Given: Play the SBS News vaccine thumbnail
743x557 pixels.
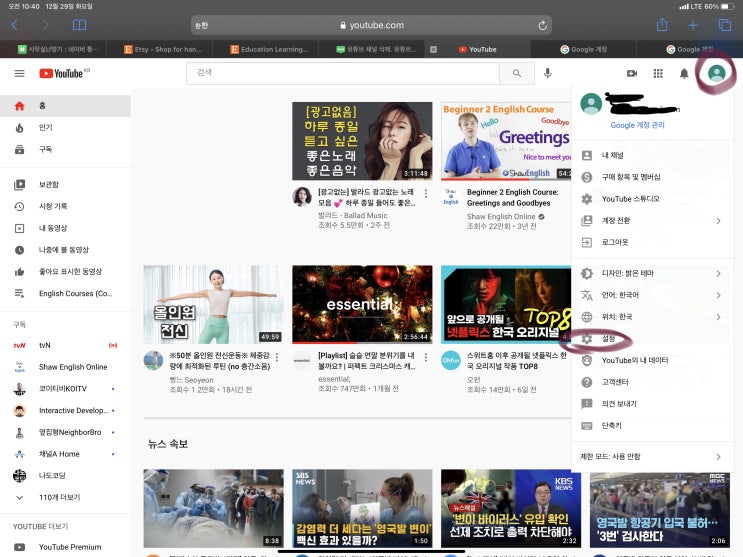Looking at the screenshot, I should click(x=362, y=508).
